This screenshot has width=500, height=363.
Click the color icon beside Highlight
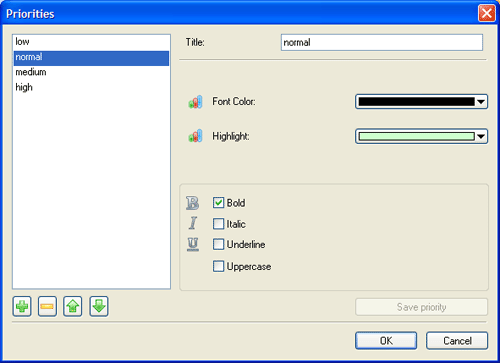(x=195, y=136)
